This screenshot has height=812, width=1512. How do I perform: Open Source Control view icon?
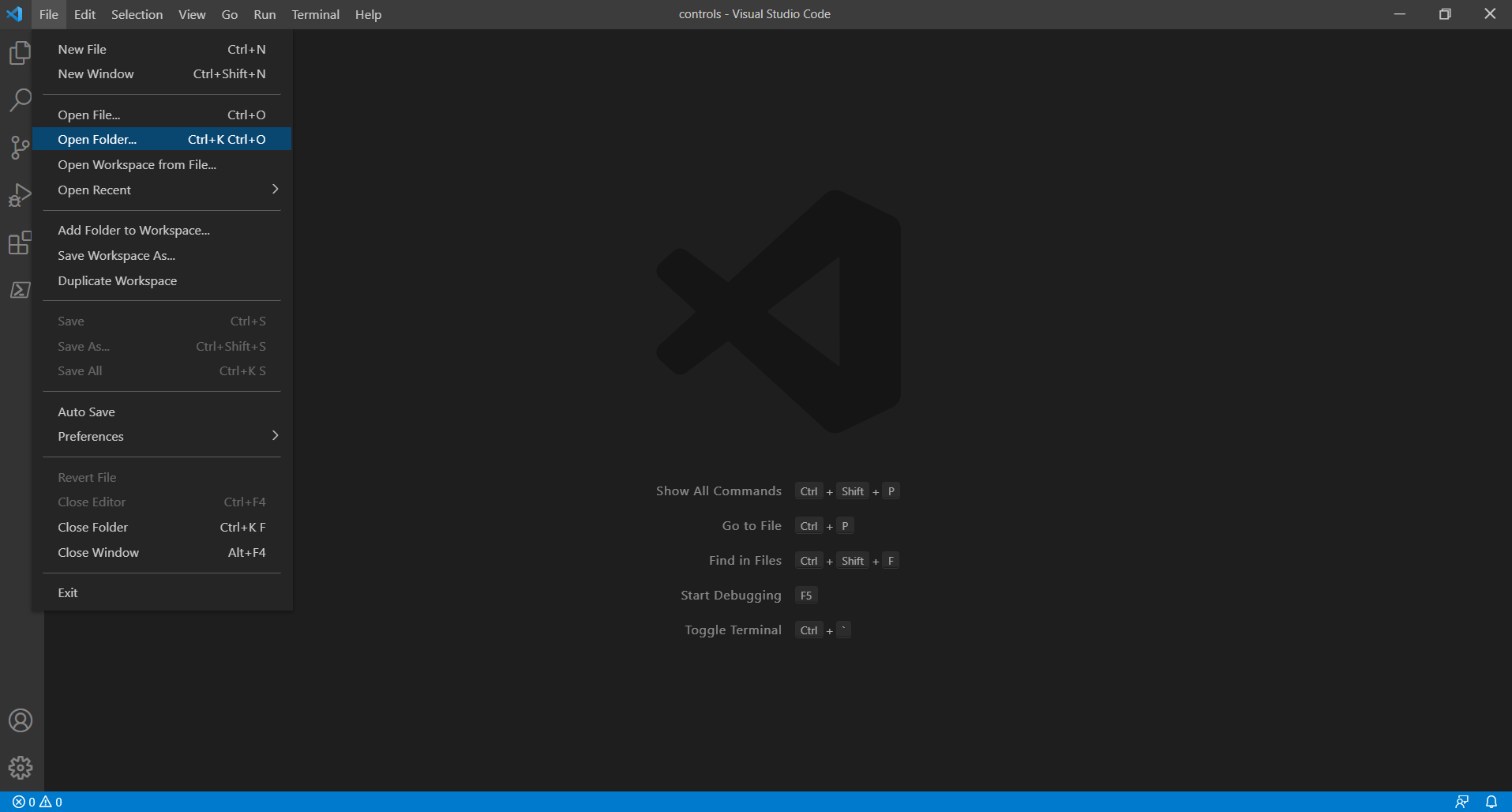tap(20, 148)
